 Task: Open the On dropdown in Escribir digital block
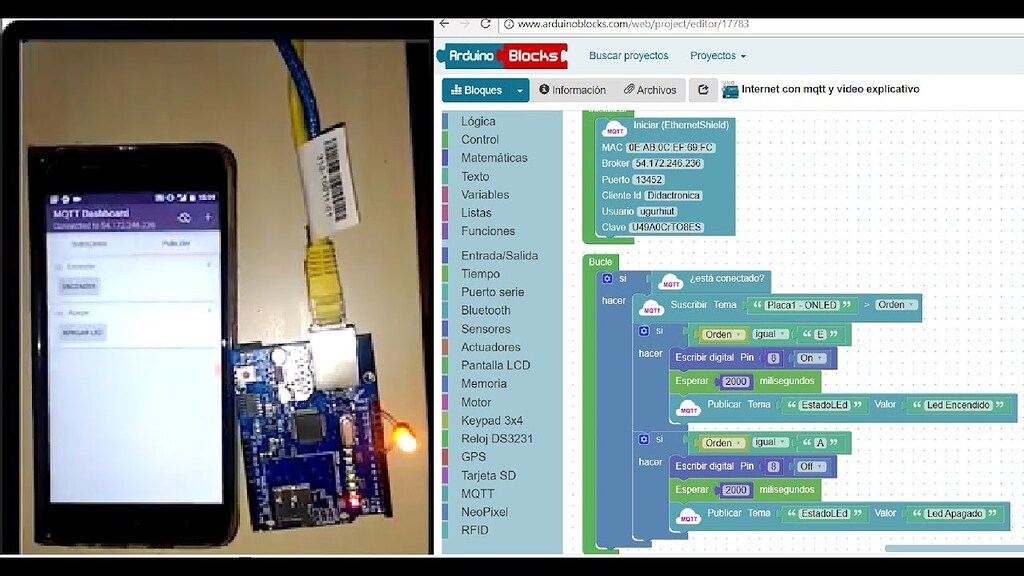click(812, 357)
